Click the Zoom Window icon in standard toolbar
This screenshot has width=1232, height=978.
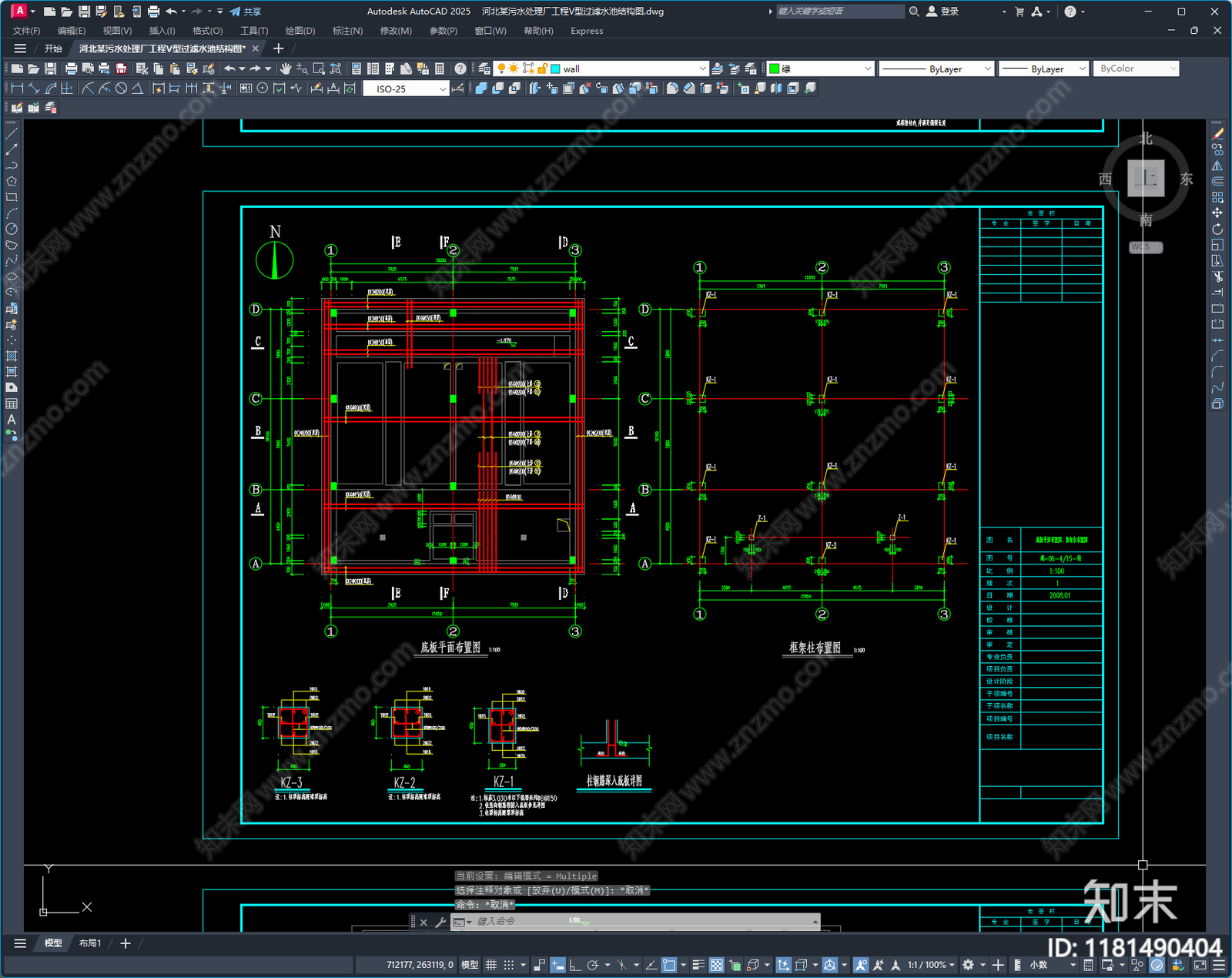[x=319, y=69]
